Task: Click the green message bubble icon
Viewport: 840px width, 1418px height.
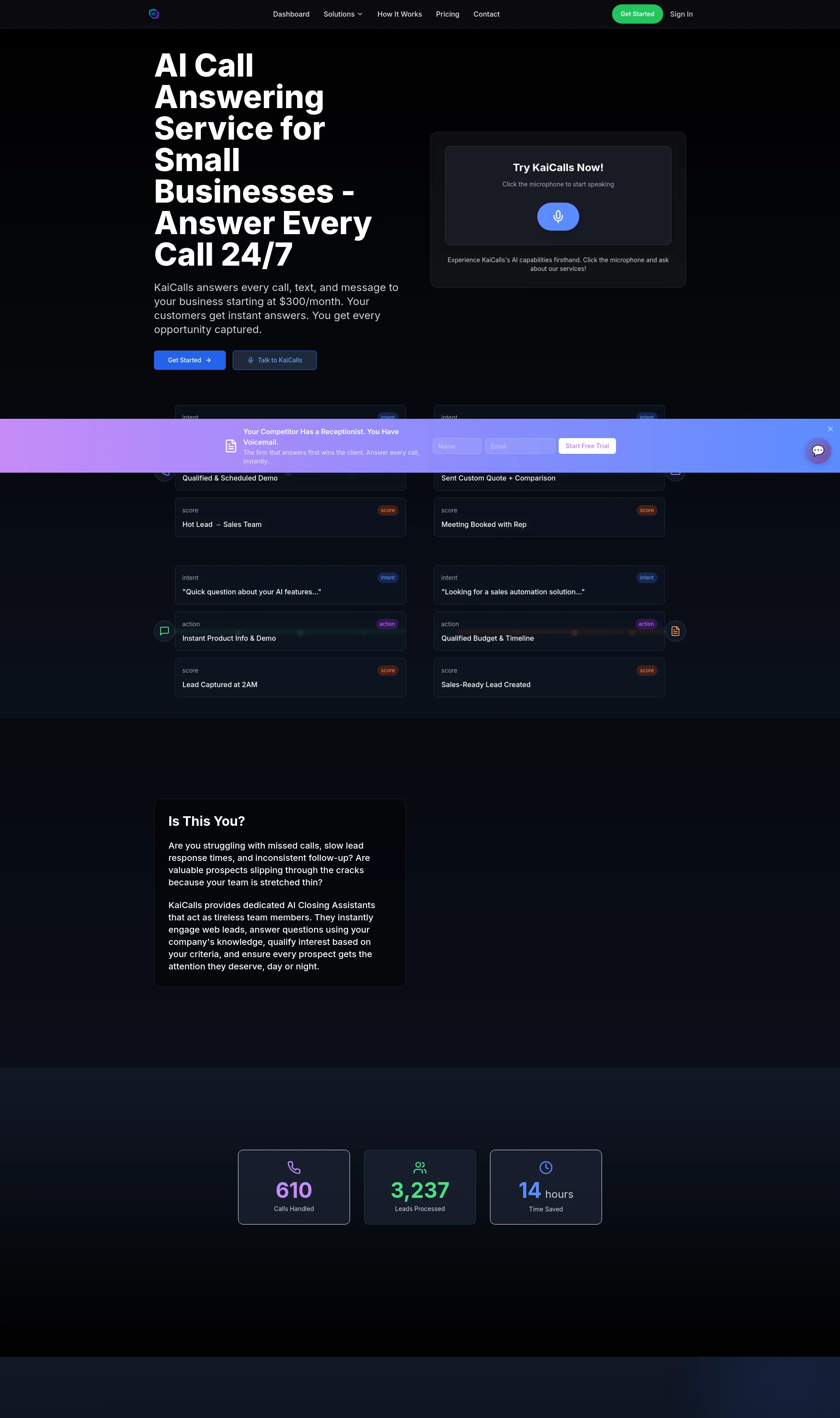Action: [x=164, y=631]
